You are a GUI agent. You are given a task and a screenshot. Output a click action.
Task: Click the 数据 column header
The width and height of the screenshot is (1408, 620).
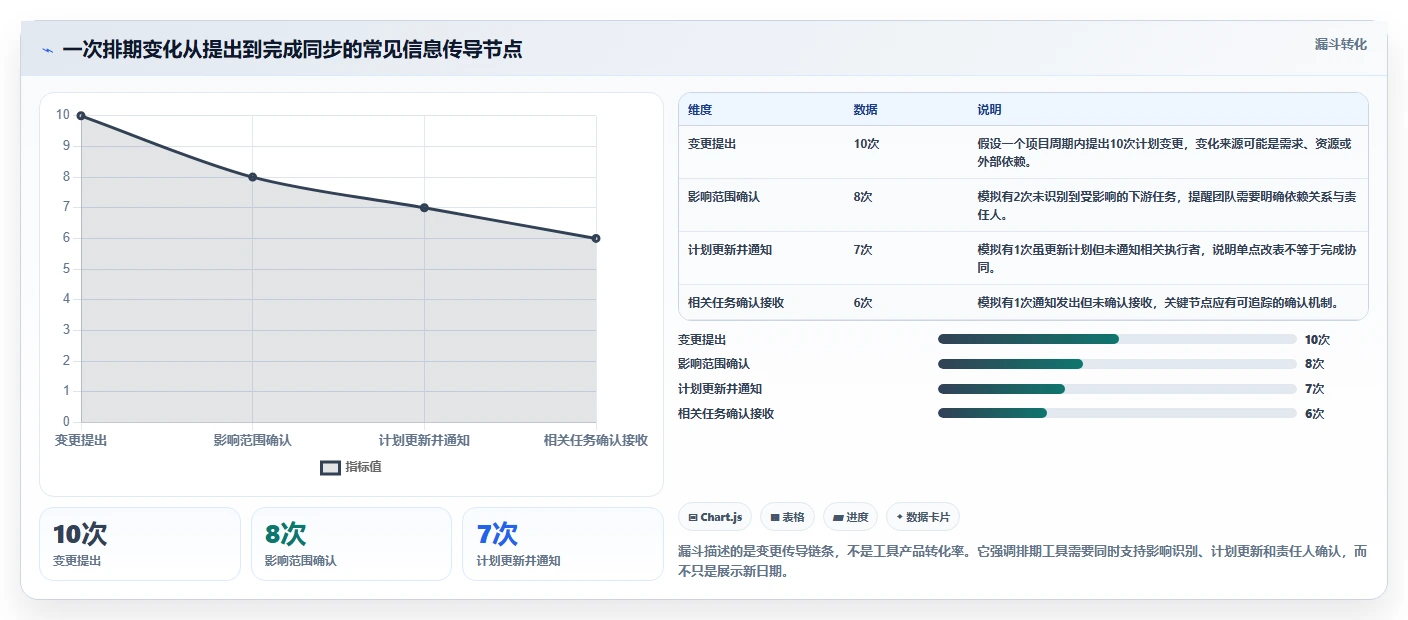(x=865, y=110)
